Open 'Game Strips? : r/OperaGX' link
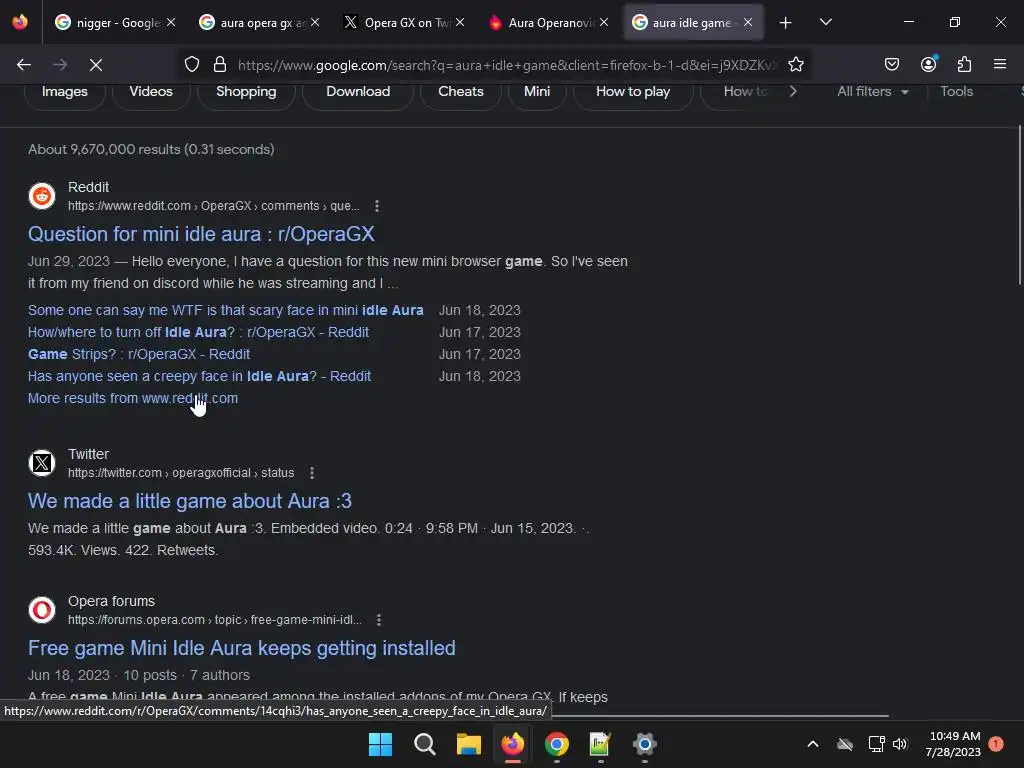The height and width of the screenshot is (768, 1024). tap(139, 354)
